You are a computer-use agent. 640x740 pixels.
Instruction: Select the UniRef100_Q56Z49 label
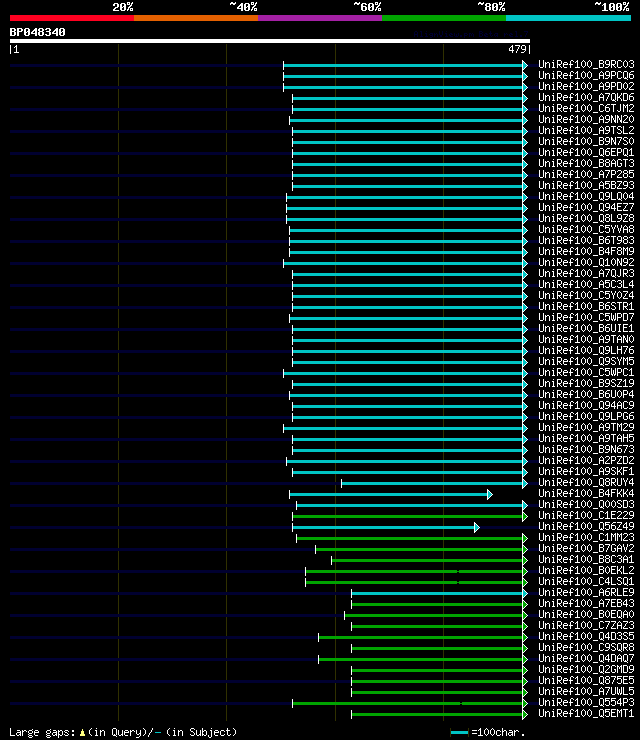tap(586, 527)
